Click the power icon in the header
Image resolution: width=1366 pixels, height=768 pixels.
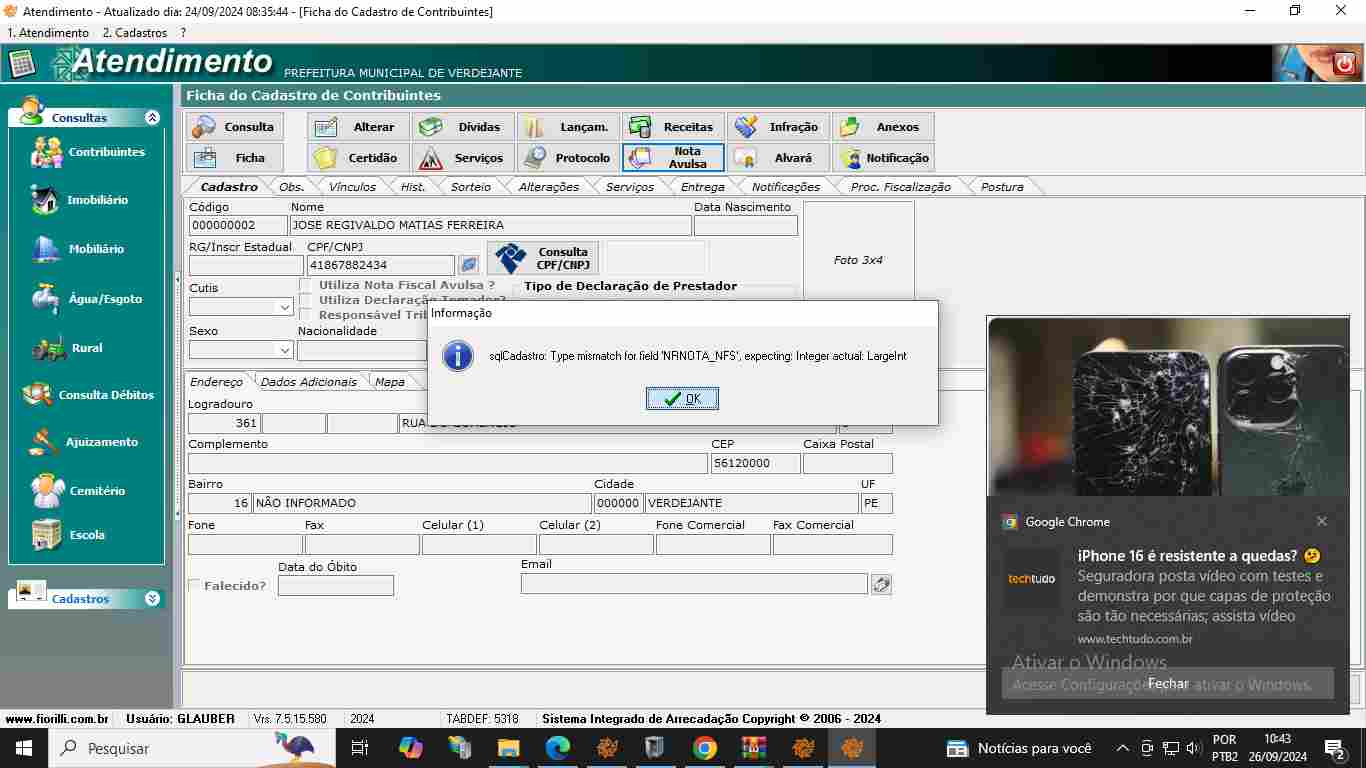(x=1344, y=65)
